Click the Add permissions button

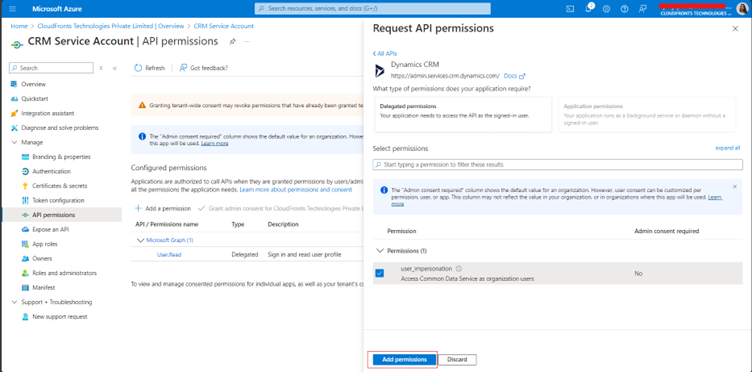pyautogui.click(x=404, y=360)
